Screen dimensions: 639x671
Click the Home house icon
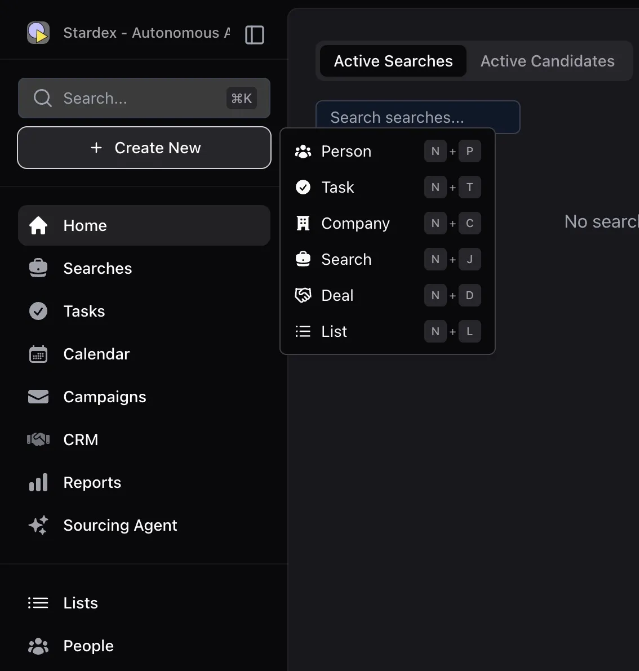point(38,226)
